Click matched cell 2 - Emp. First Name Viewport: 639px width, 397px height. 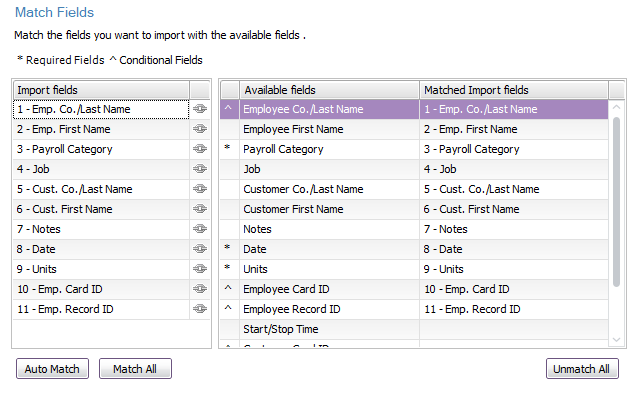(514, 129)
